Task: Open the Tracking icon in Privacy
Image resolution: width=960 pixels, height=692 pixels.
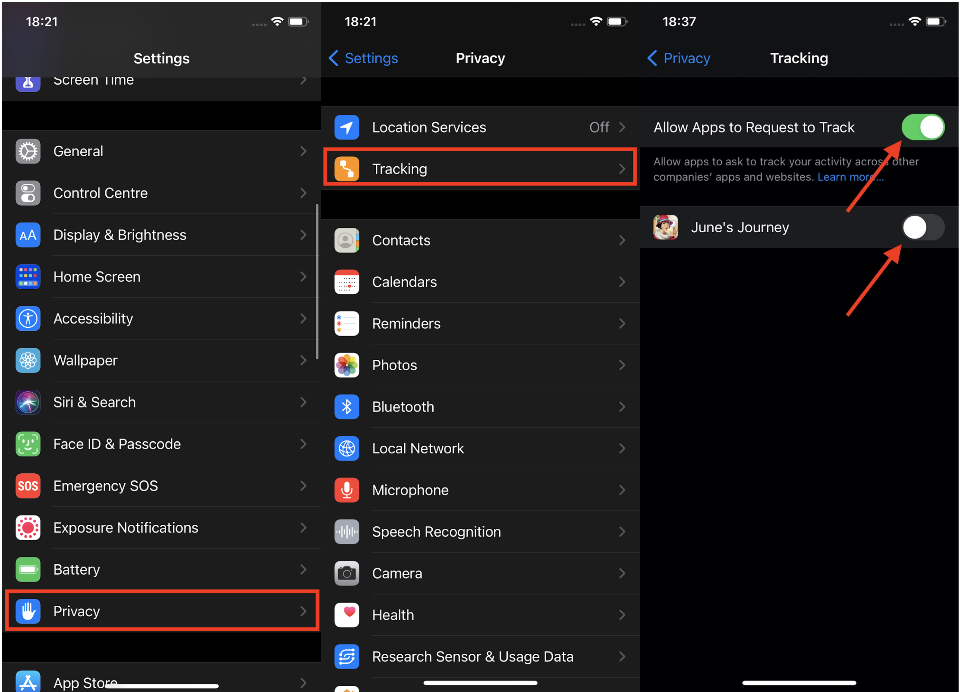Action: click(347, 169)
